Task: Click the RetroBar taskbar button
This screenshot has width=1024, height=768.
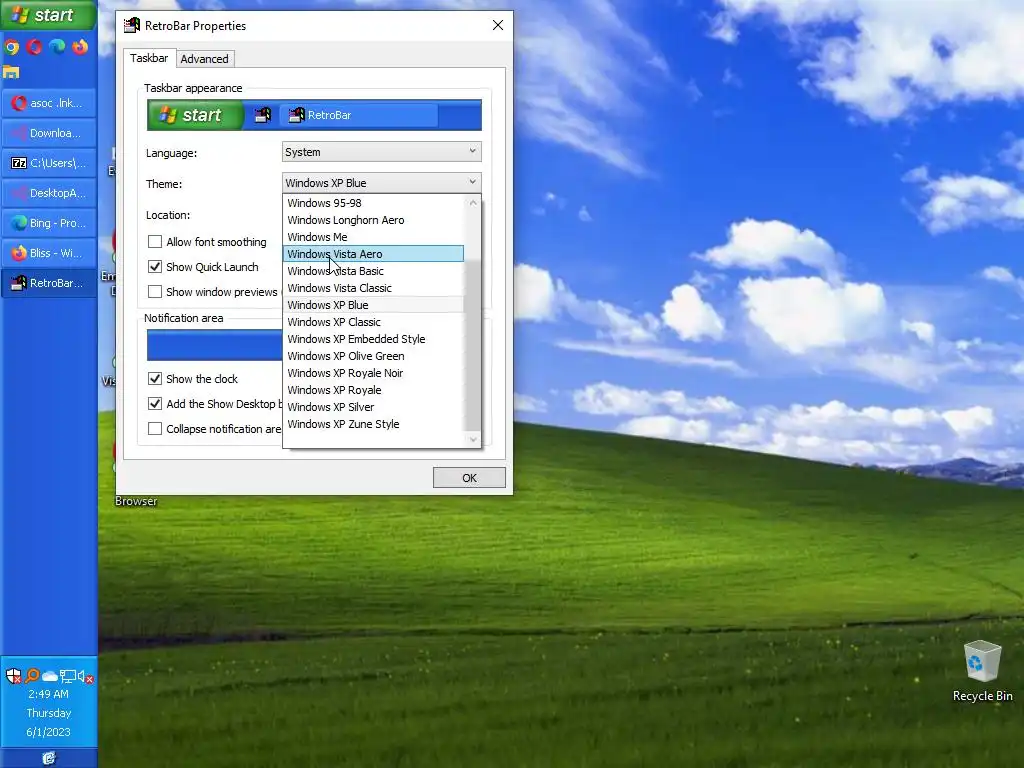Action: (49, 283)
